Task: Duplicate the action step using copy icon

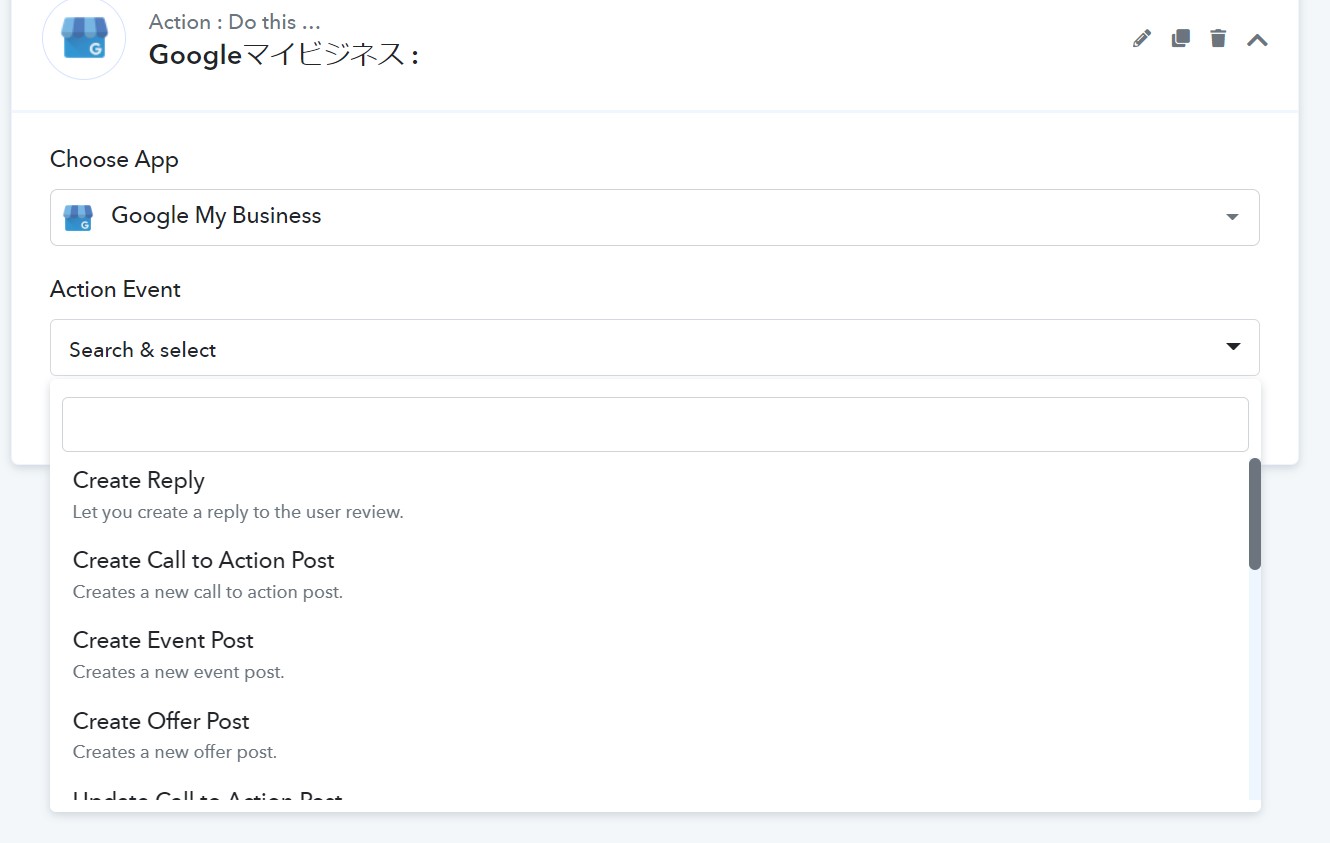Action: (x=1180, y=38)
